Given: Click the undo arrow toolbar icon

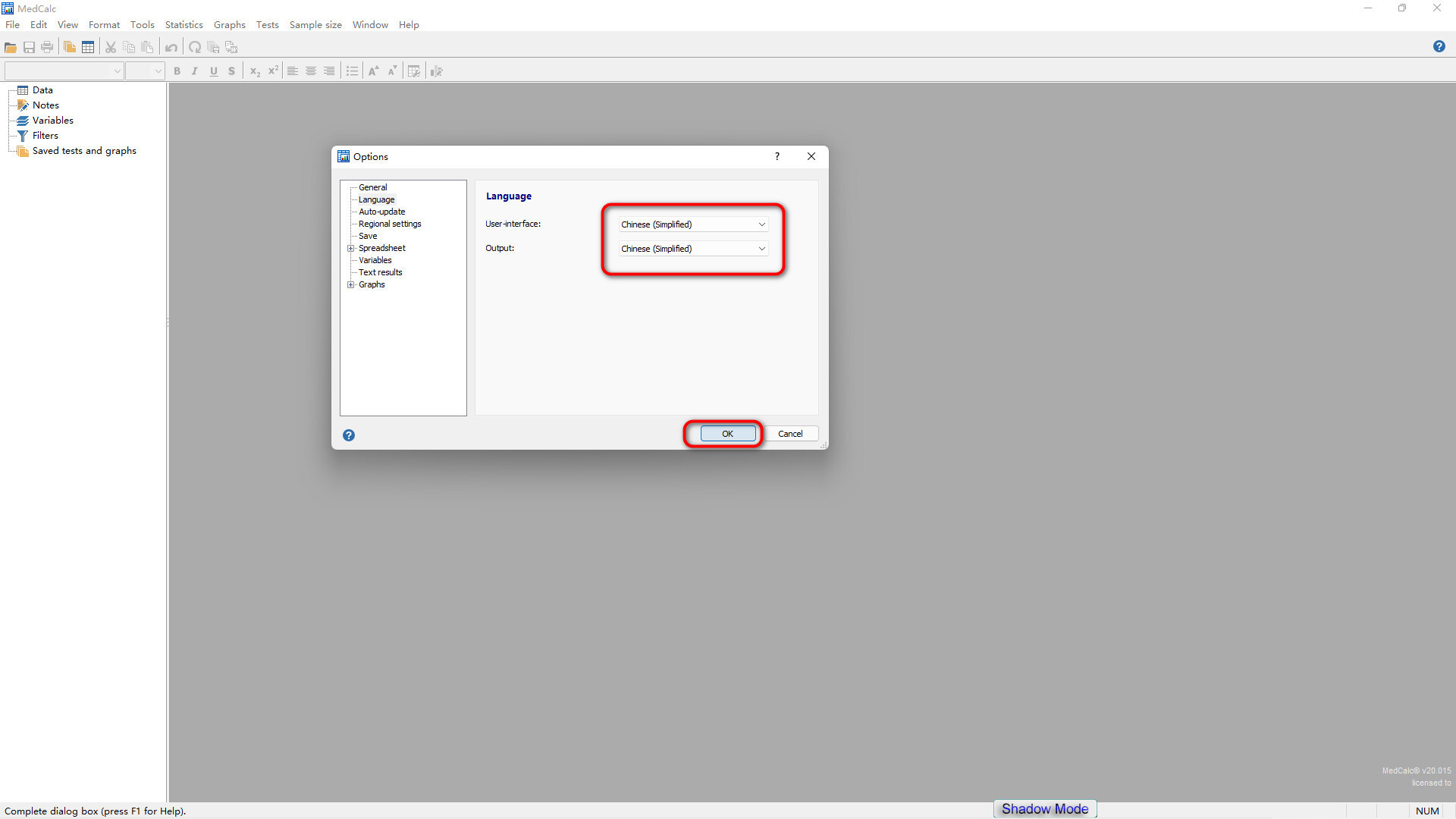Looking at the screenshot, I should click(x=171, y=47).
